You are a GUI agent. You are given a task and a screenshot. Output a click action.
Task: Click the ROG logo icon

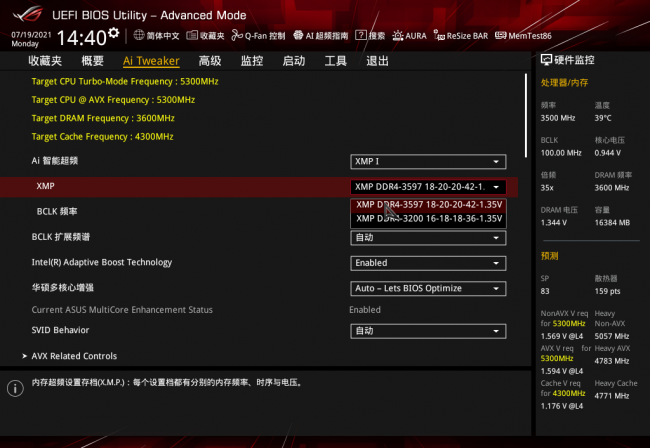(28, 14)
